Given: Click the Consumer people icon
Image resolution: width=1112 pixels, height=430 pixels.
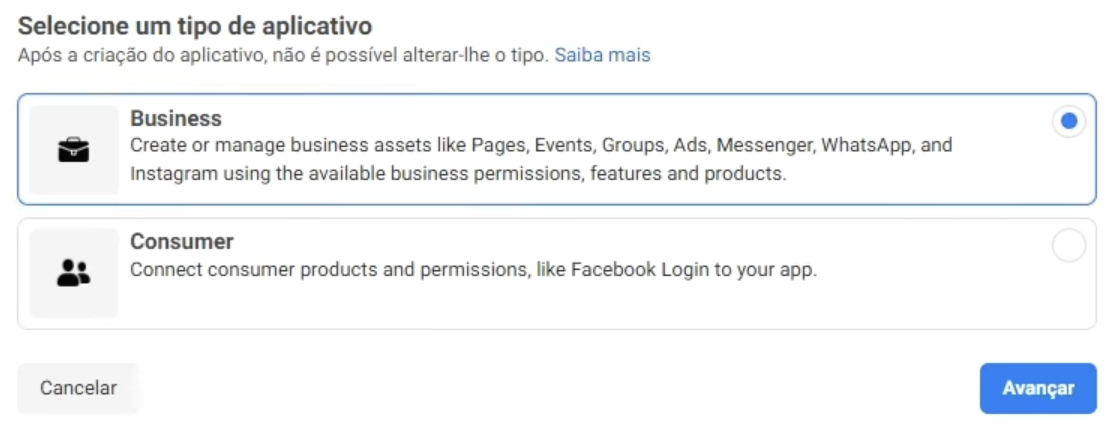Looking at the screenshot, I should (74, 273).
